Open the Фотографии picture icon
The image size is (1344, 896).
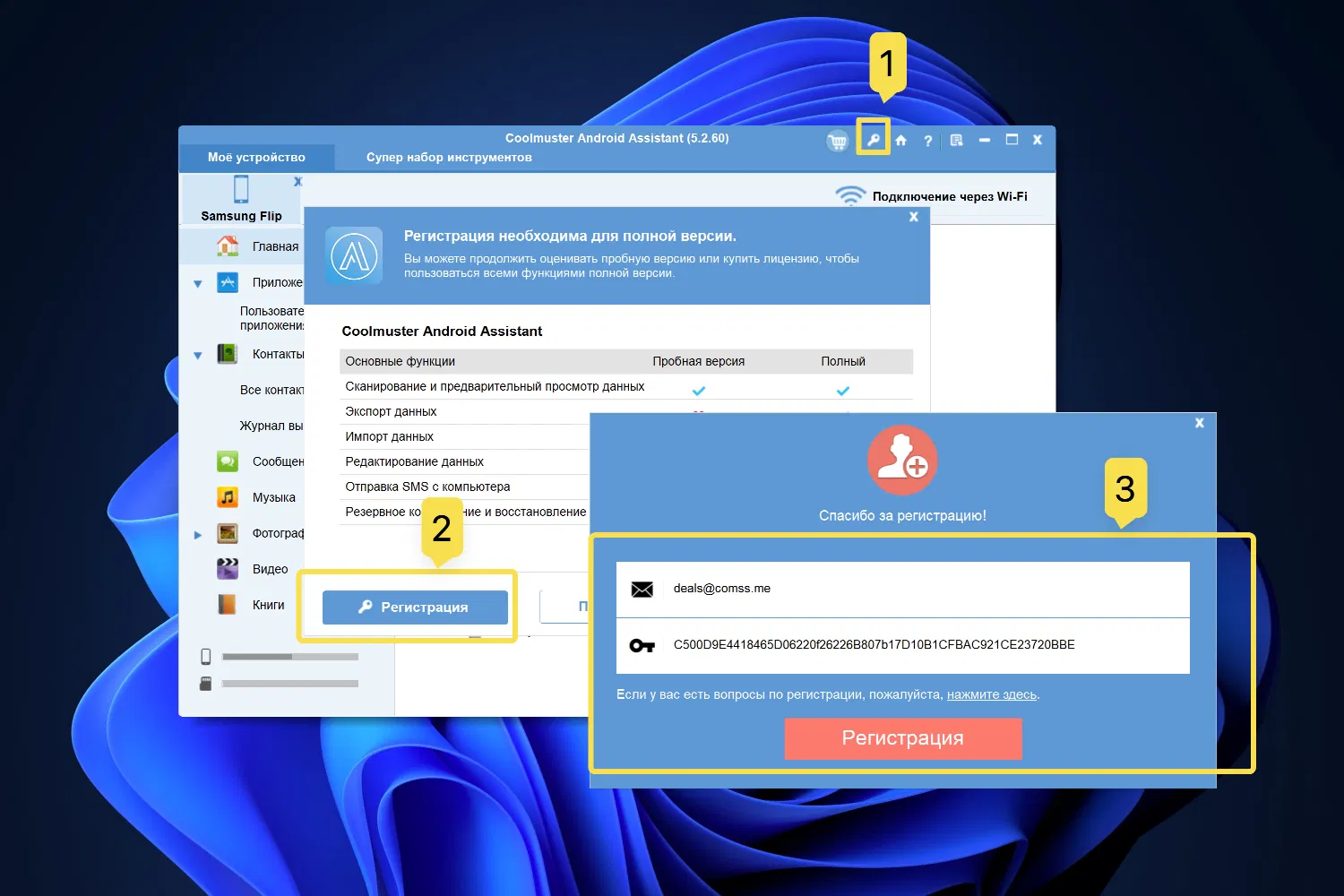click(x=228, y=533)
